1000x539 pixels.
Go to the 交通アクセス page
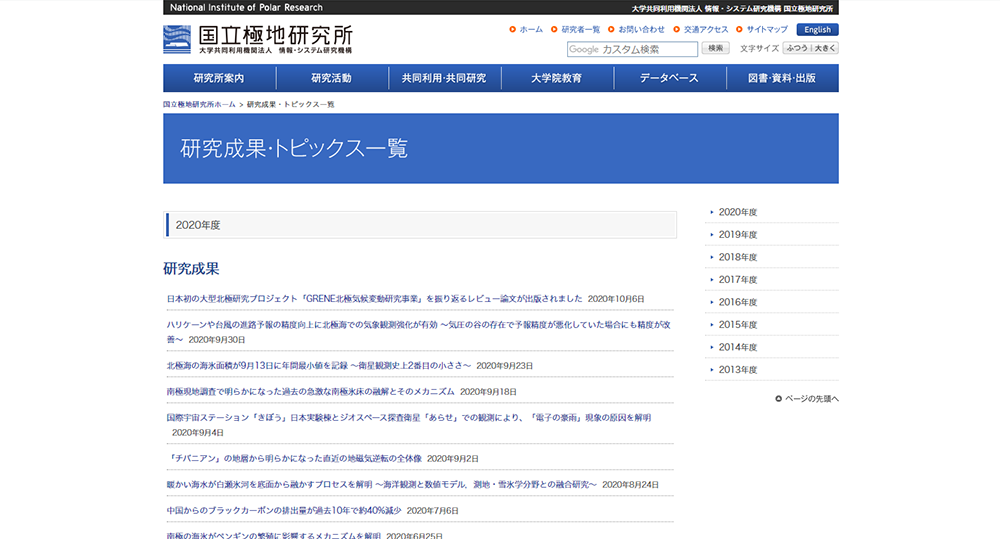(x=706, y=30)
